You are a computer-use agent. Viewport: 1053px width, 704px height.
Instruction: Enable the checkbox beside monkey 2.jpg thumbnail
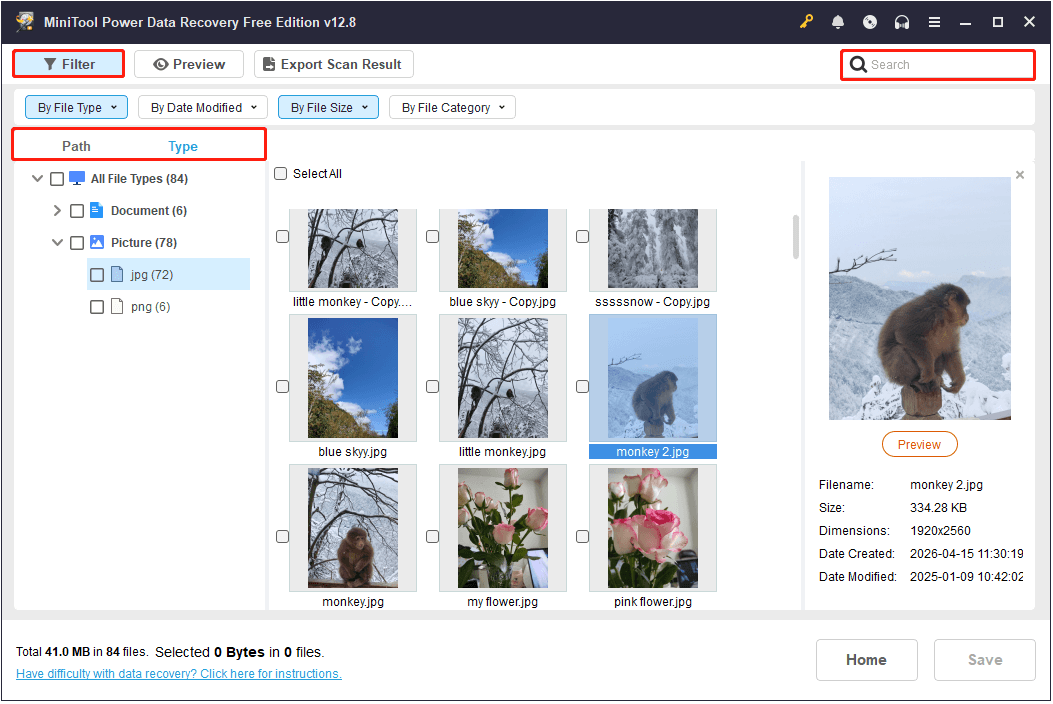582,387
